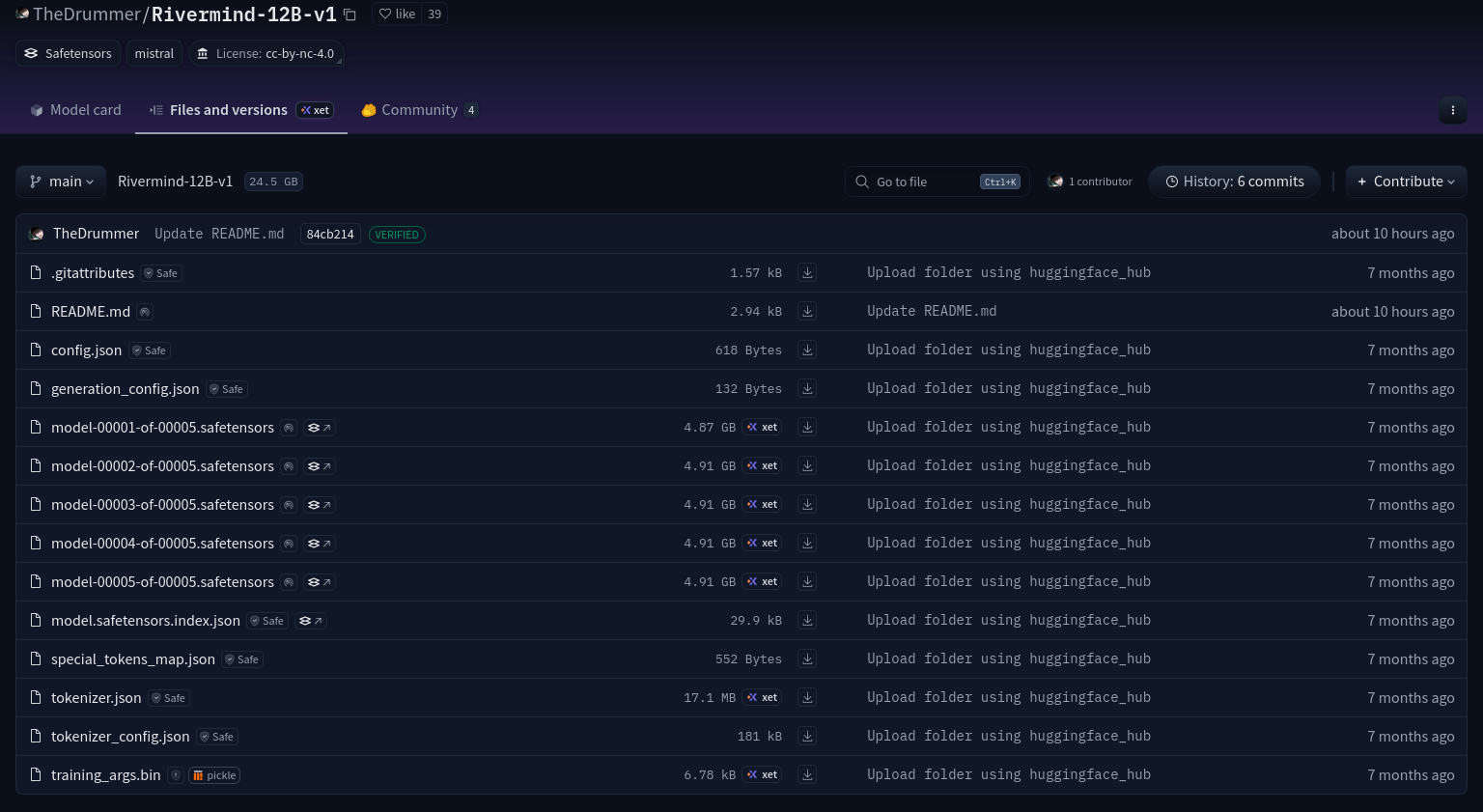
Task: Filter by the Safetensors tag
Action: click(68, 54)
